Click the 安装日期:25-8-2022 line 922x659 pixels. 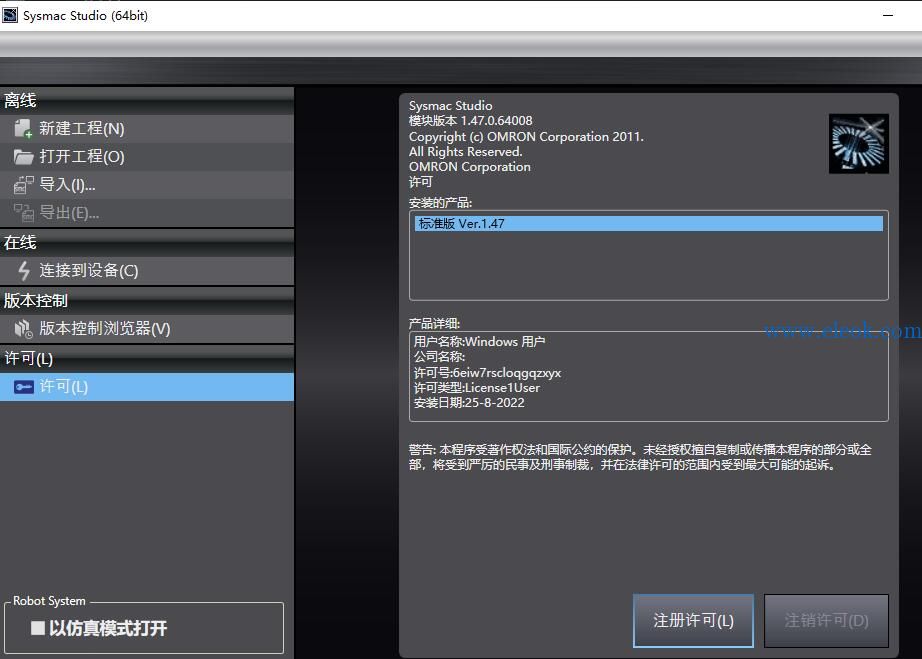click(x=469, y=403)
